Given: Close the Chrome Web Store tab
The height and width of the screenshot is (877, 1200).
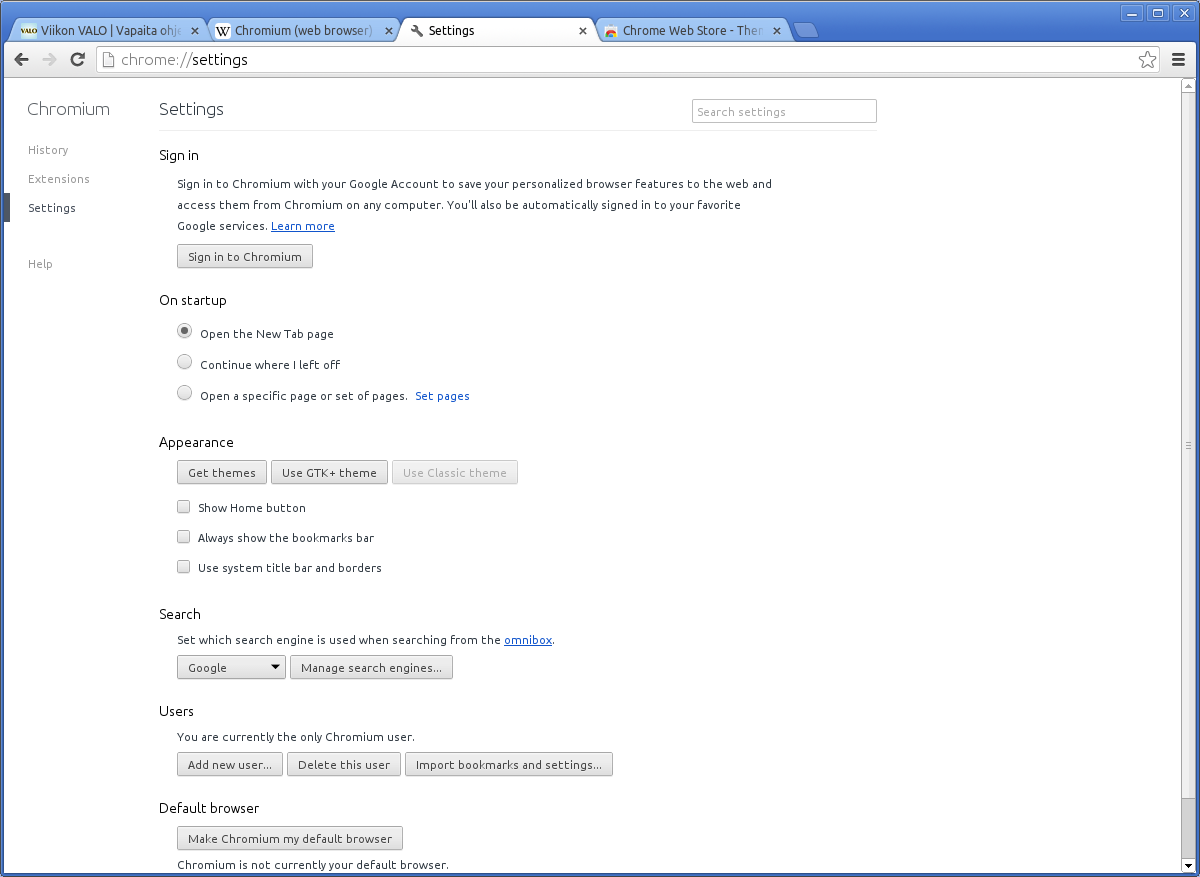Looking at the screenshot, I should tap(777, 31).
